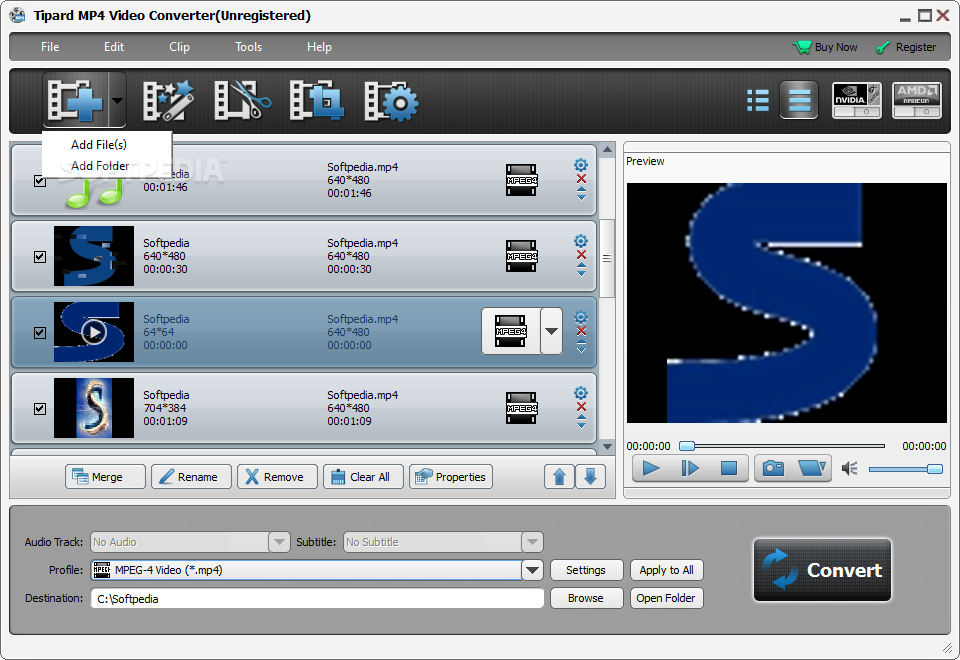Mute the preview audio speaker

coord(850,469)
